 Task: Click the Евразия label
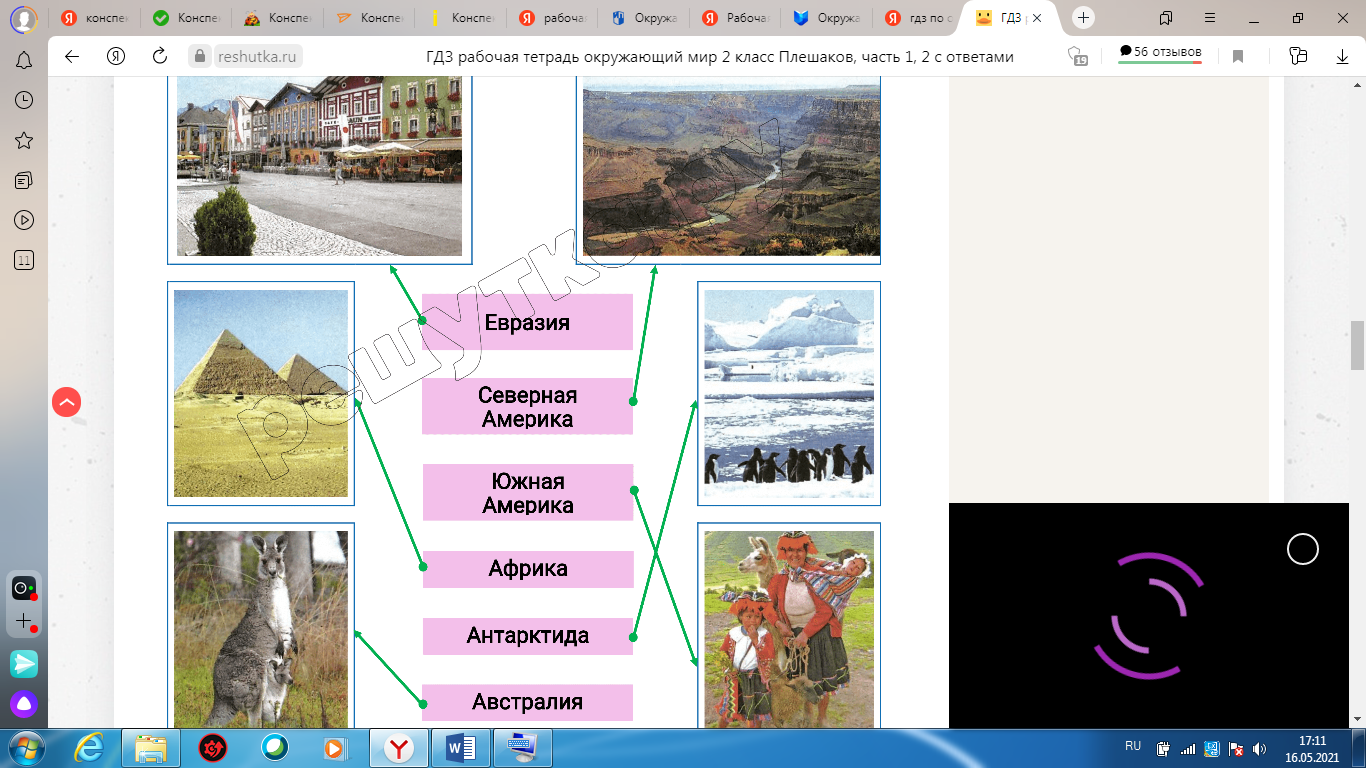(x=527, y=322)
